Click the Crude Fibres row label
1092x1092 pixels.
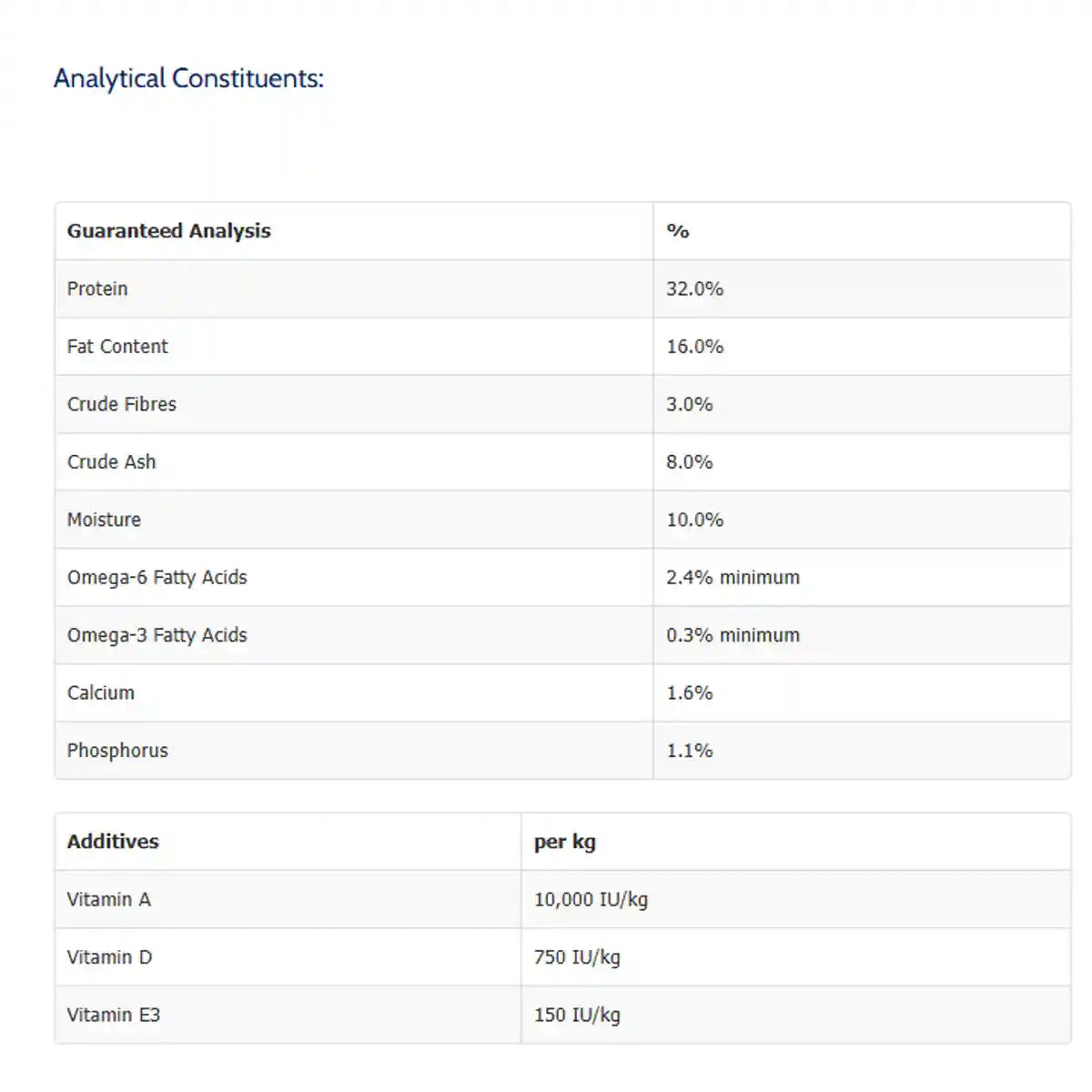click(121, 404)
